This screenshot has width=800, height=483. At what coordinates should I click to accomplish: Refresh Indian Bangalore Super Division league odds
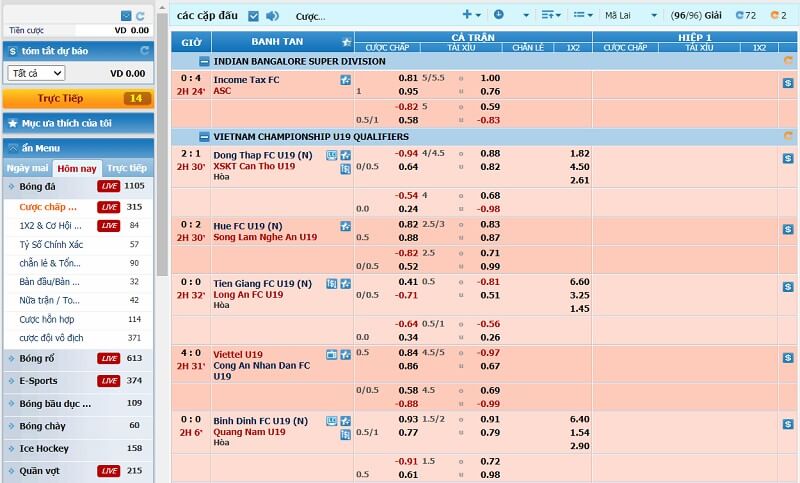(x=788, y=61)
